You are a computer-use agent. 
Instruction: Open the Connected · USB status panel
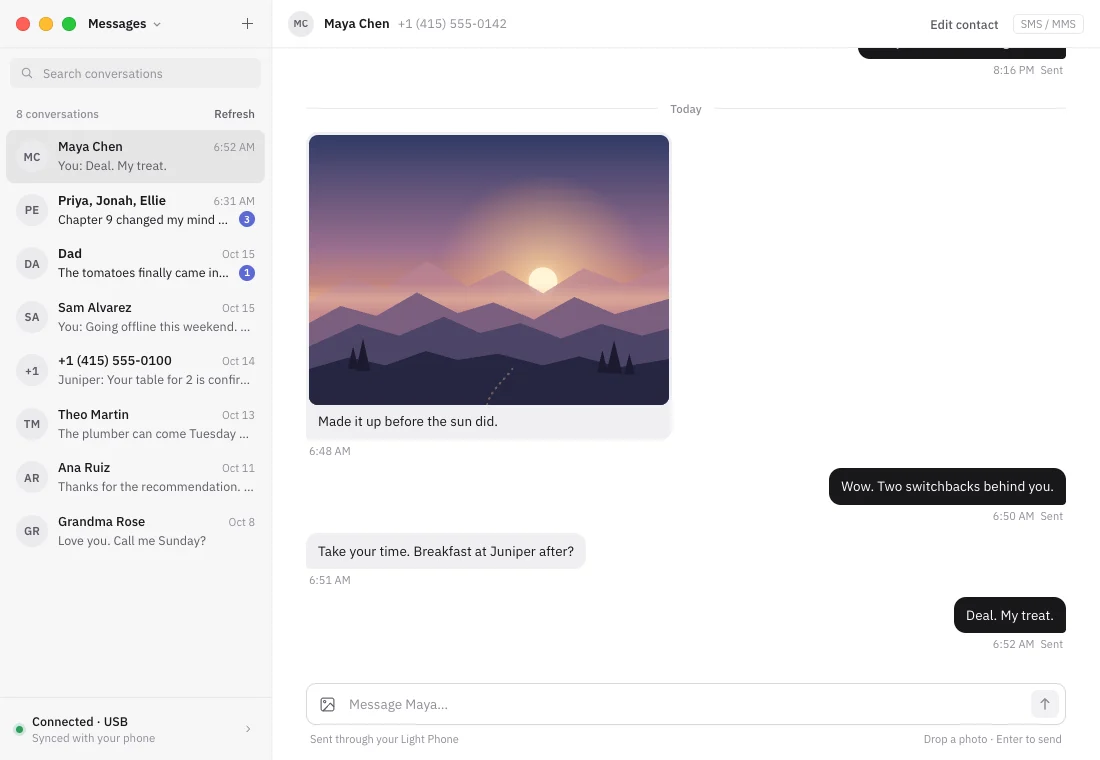tap(136, 729)
